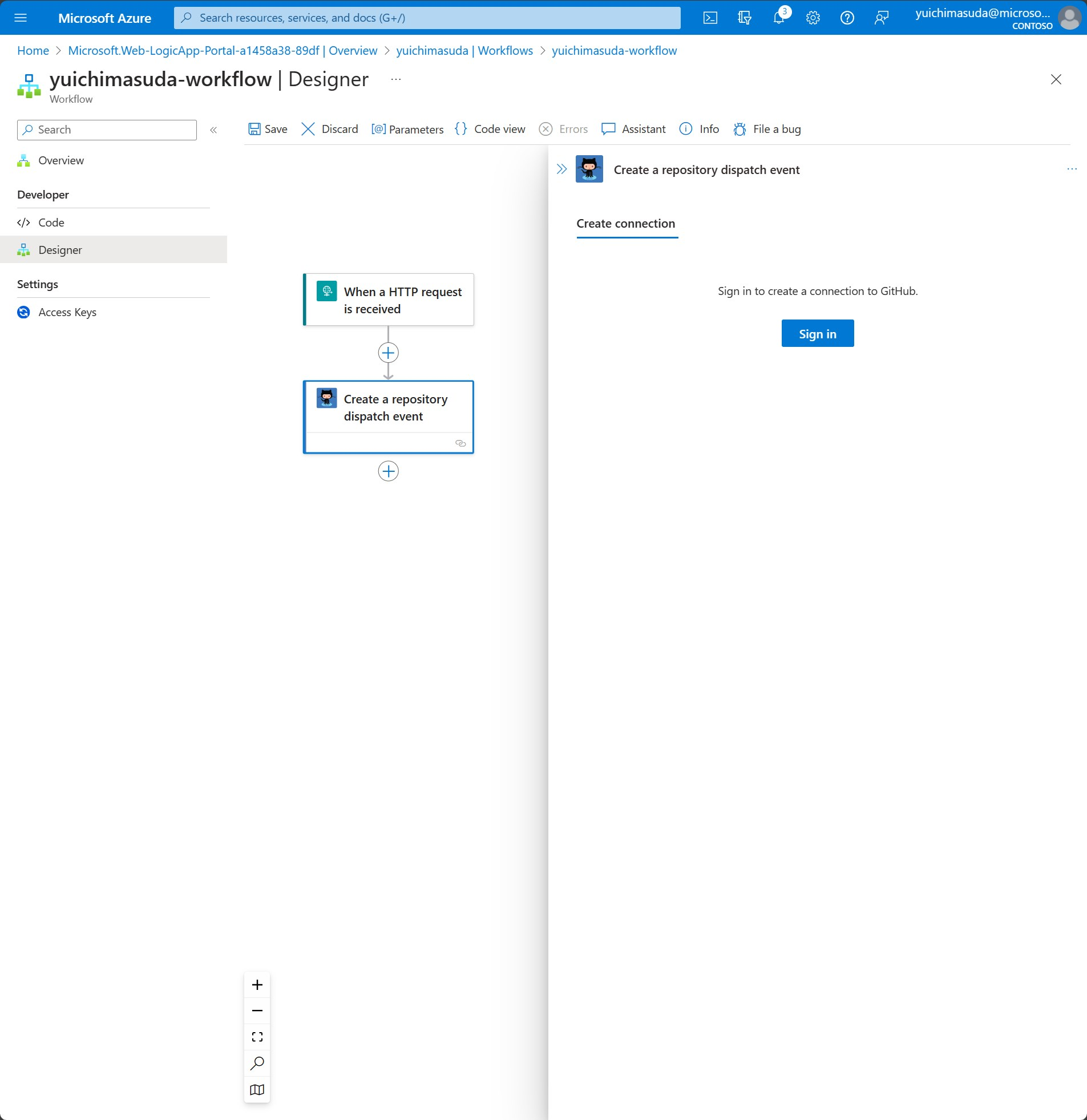Select the HTTP request trigger card
Screen dimensions: 1087x1120
click(x=389, y=300)
